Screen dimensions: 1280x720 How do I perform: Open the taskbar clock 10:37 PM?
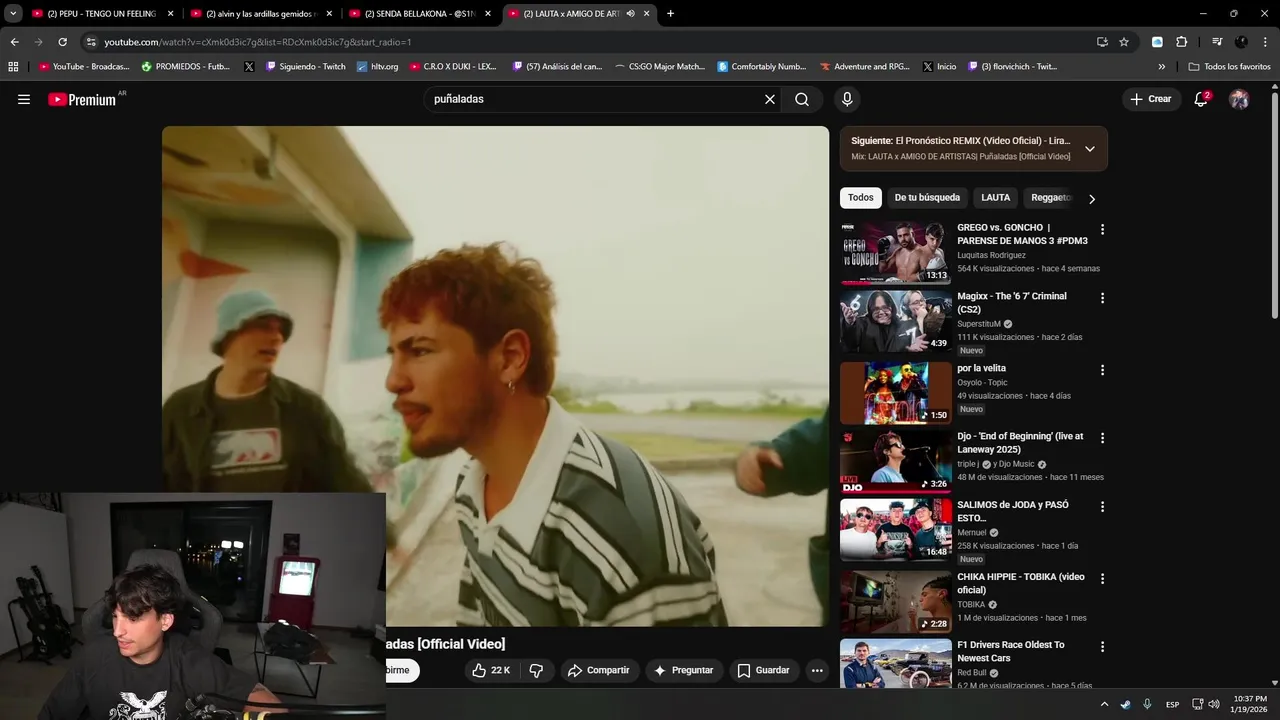(x=1250, y=704)
